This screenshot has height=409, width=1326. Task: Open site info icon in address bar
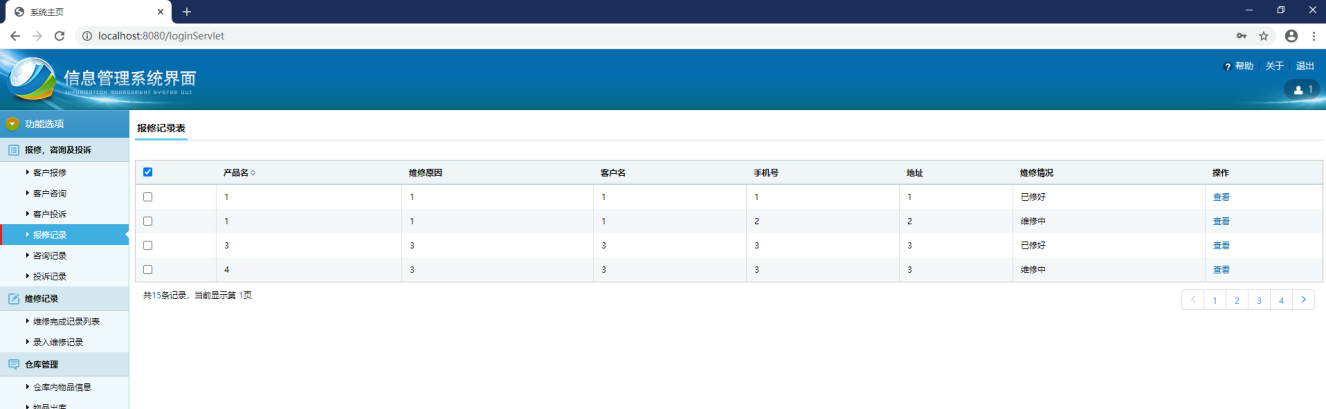click(x=86, y=35)
